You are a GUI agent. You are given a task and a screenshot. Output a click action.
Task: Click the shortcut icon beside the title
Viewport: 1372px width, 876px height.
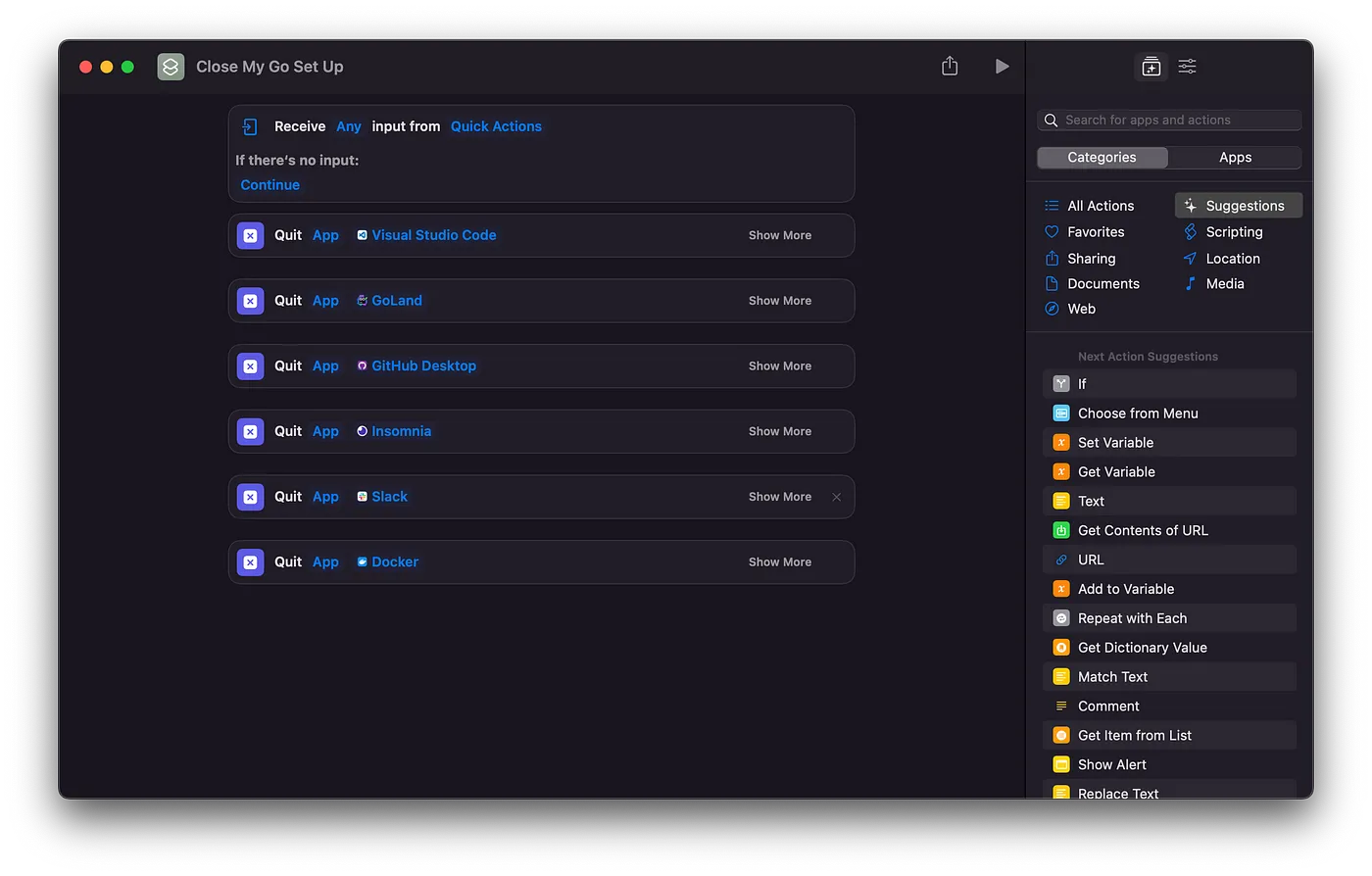171,67
